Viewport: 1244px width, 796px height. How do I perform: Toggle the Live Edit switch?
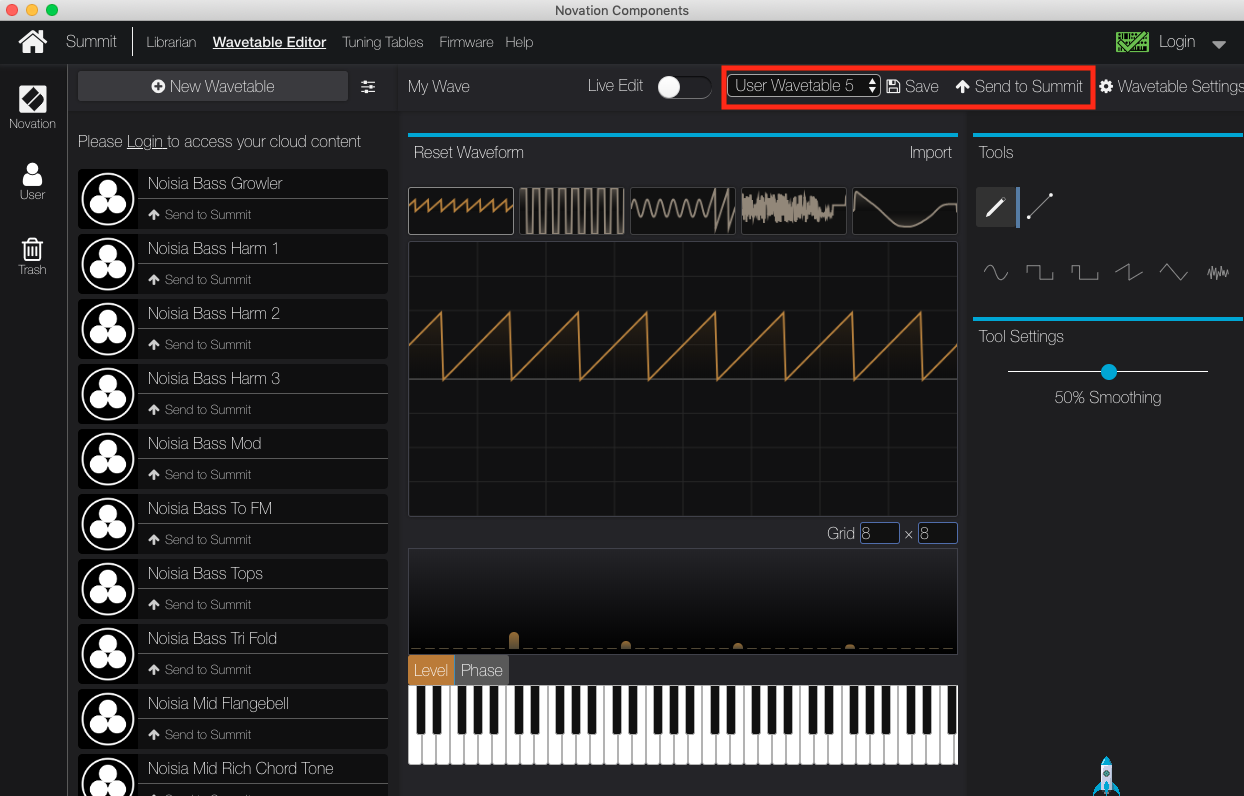684,87
